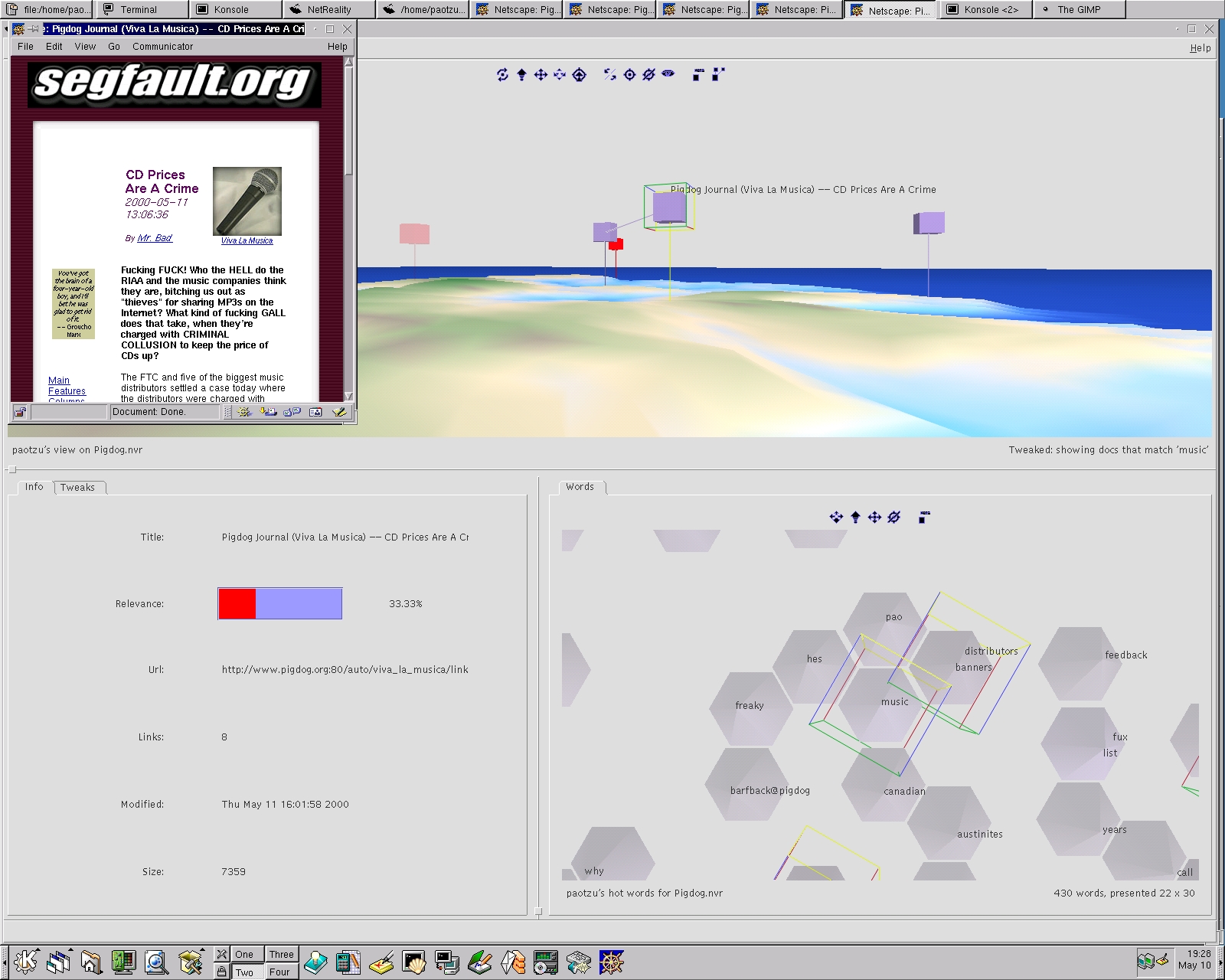
Task: Open the KDE K start menu
Action: tap(25, 962)
